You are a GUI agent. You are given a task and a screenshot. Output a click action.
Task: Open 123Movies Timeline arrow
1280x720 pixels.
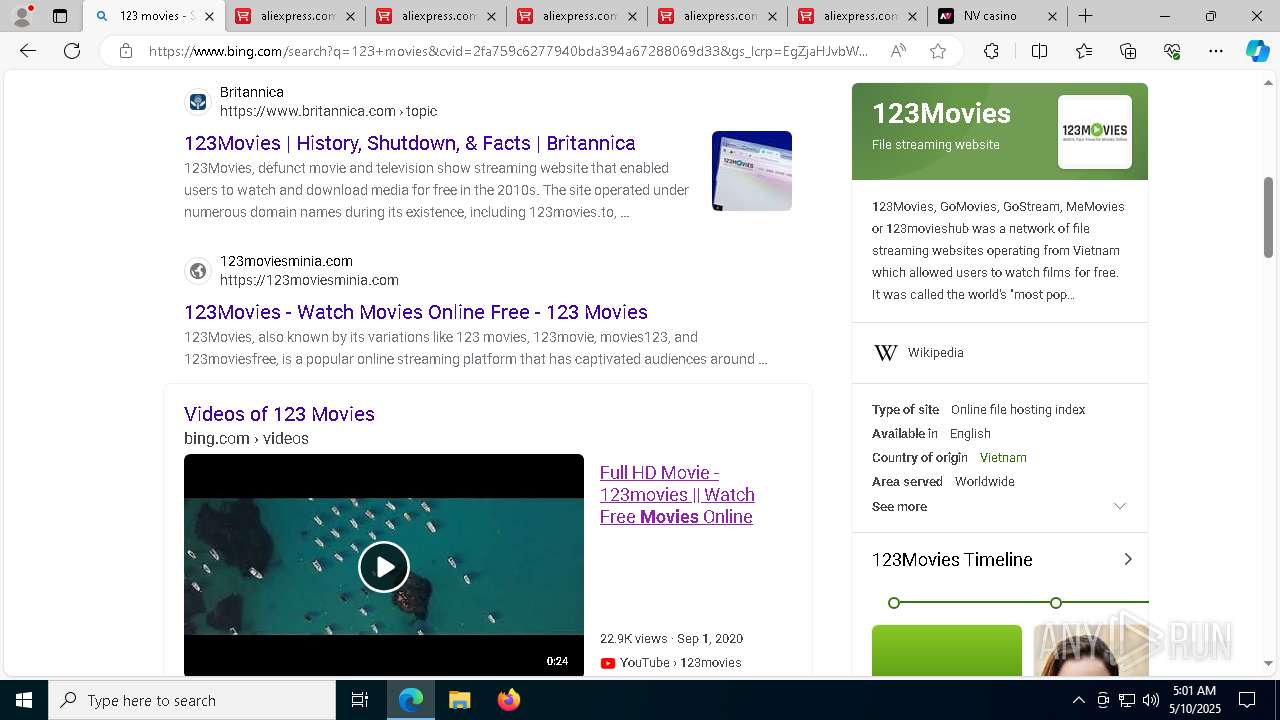pyautogui.click(x=1128, y=560)
